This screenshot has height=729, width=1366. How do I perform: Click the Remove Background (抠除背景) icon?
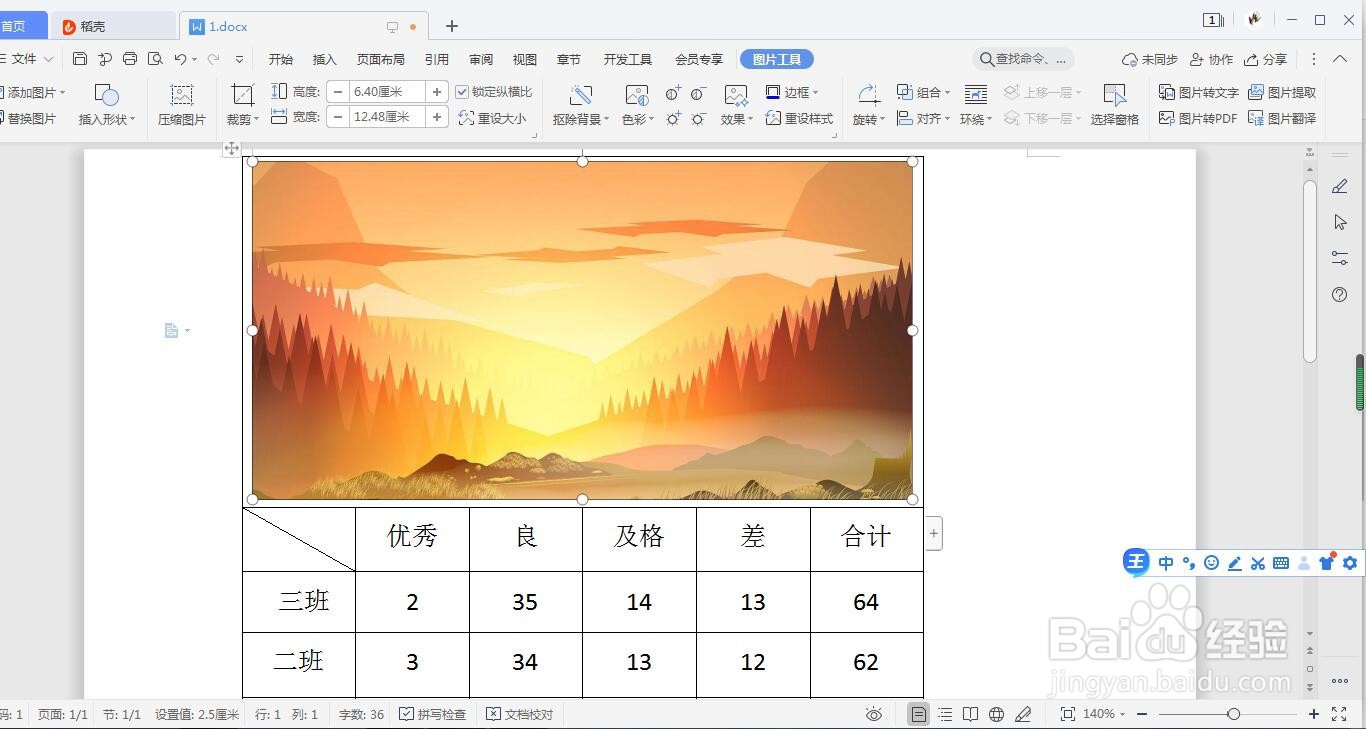(x=581, y=95)
